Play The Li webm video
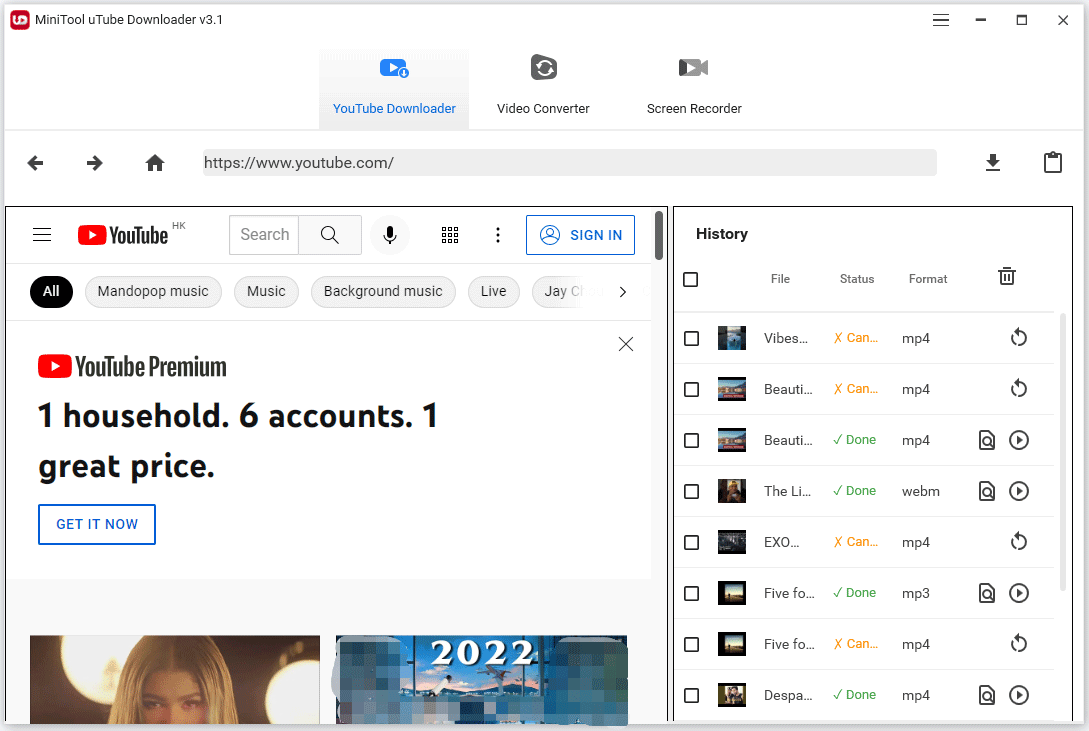This screenshot has height=731, width=1089. [x=1018, y=491]
